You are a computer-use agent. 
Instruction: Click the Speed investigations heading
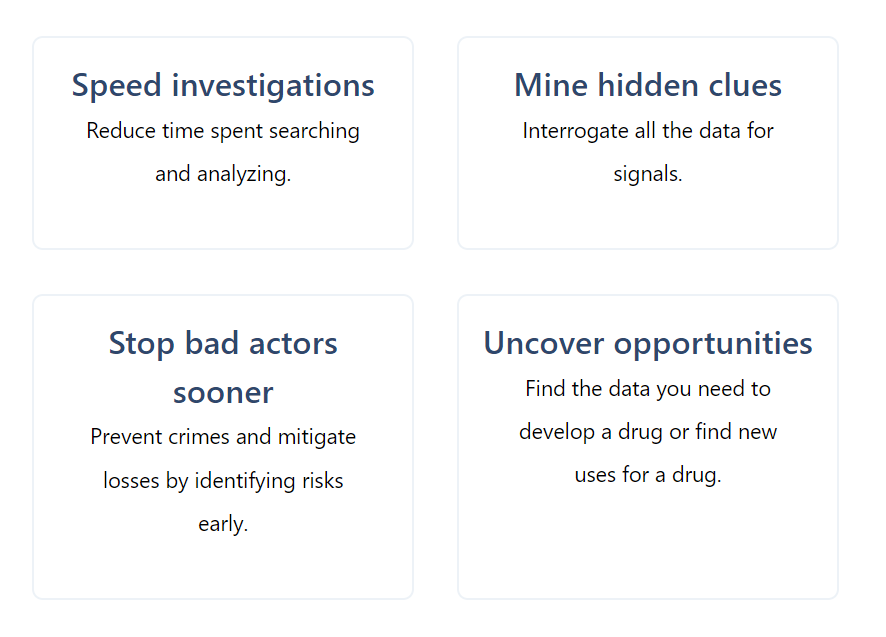(223, 86)
